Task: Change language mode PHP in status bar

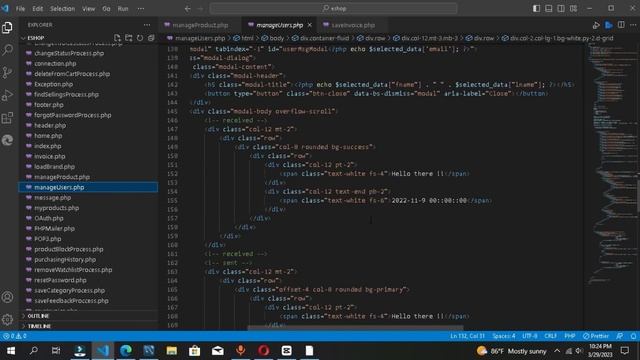Action: [570, 336]
